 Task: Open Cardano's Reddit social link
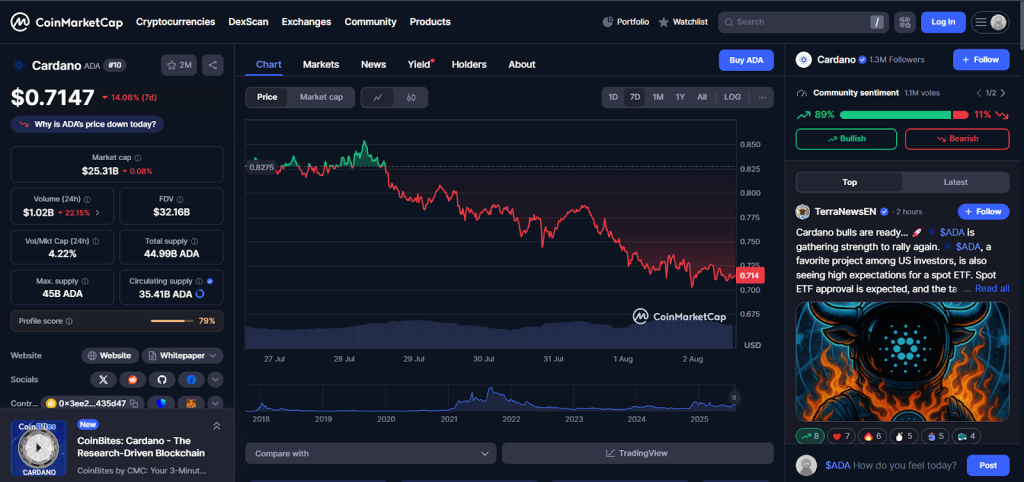tap(133, 379)
